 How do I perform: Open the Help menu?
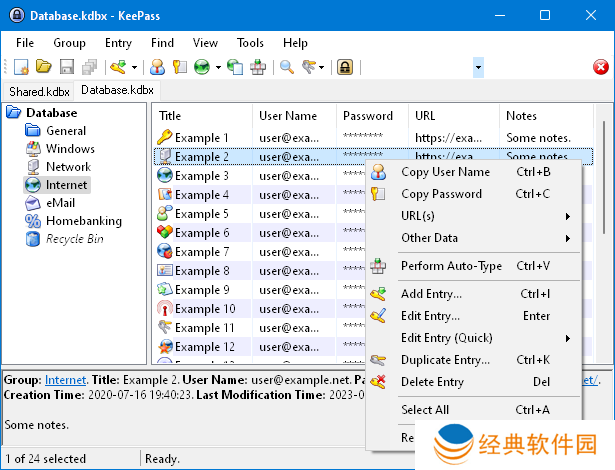click(295, 43)
